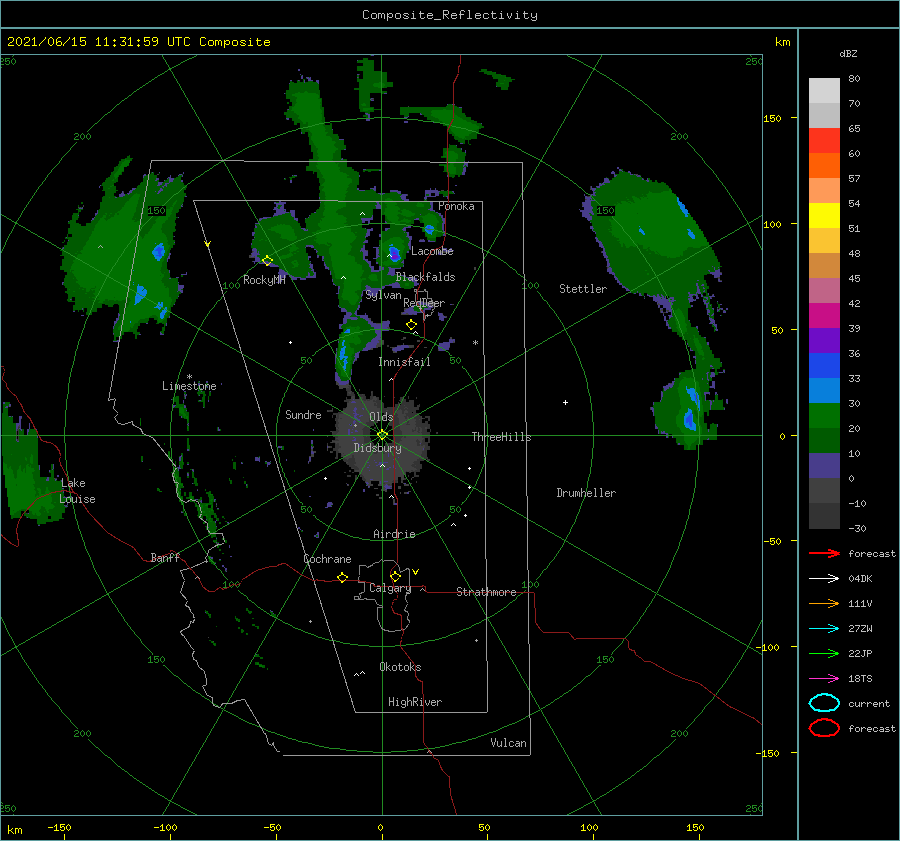Screen dimensions: 900x841
Task: Click the Red Deer label on map
Action: pos(424,303)
